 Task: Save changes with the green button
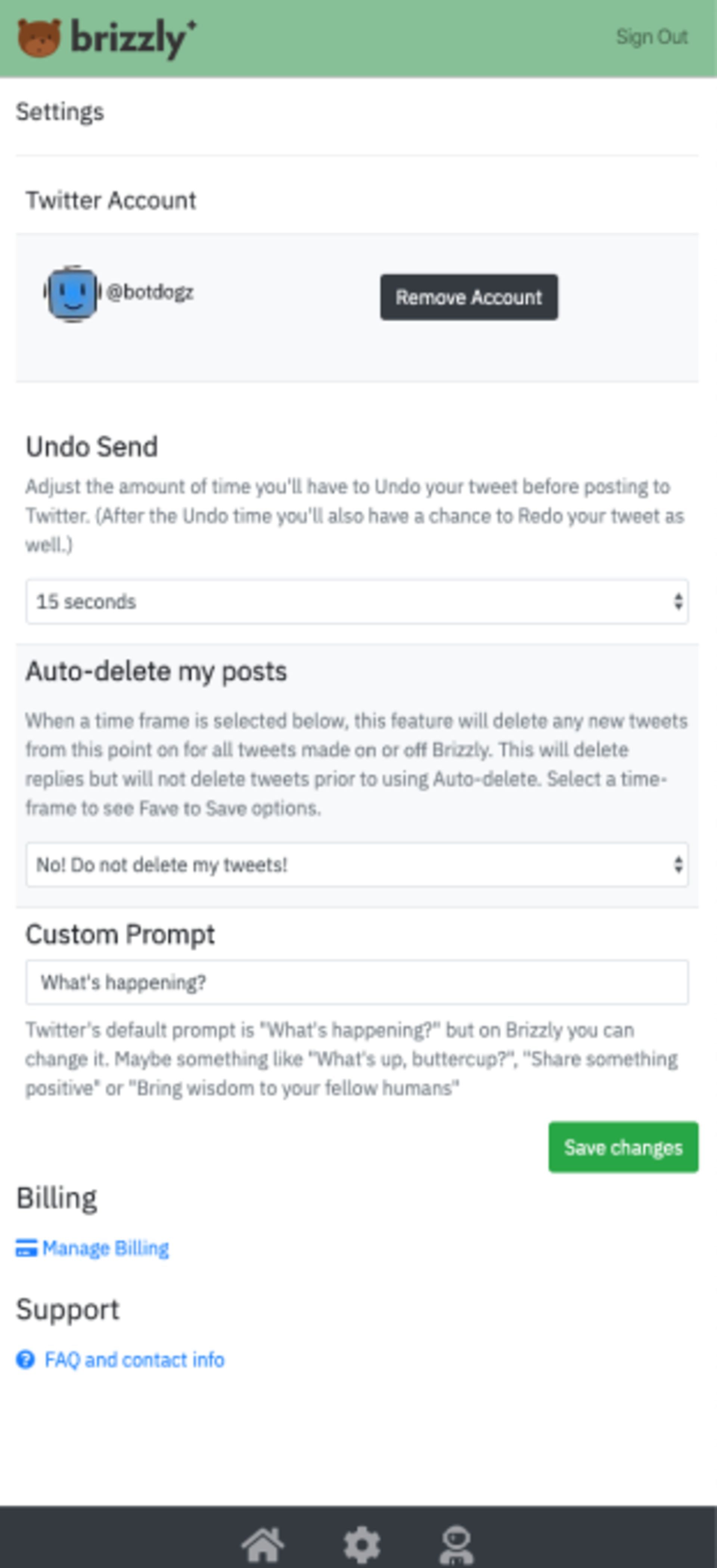pos(623,1147)
